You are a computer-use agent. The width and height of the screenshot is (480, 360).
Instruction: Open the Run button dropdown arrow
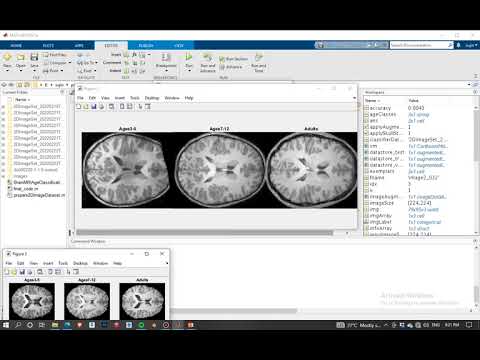point(189,71)
